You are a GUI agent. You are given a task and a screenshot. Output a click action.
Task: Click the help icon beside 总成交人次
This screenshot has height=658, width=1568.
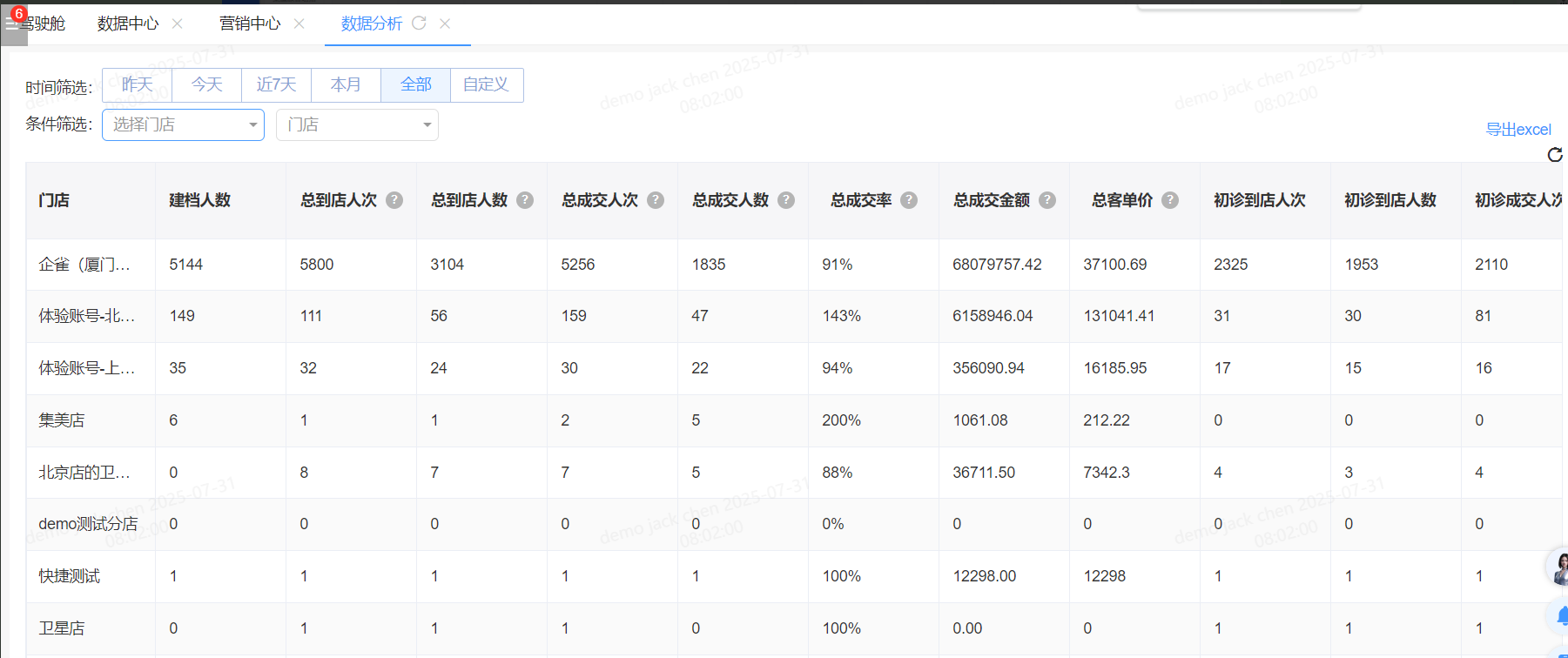[656, 200]
